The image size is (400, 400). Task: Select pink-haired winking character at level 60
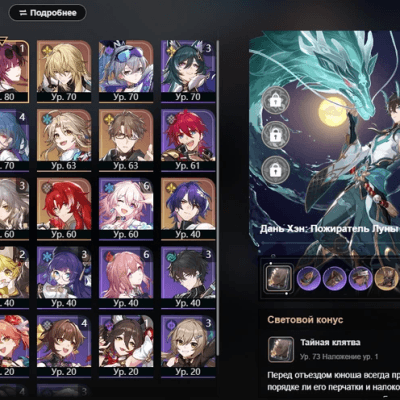126,209
